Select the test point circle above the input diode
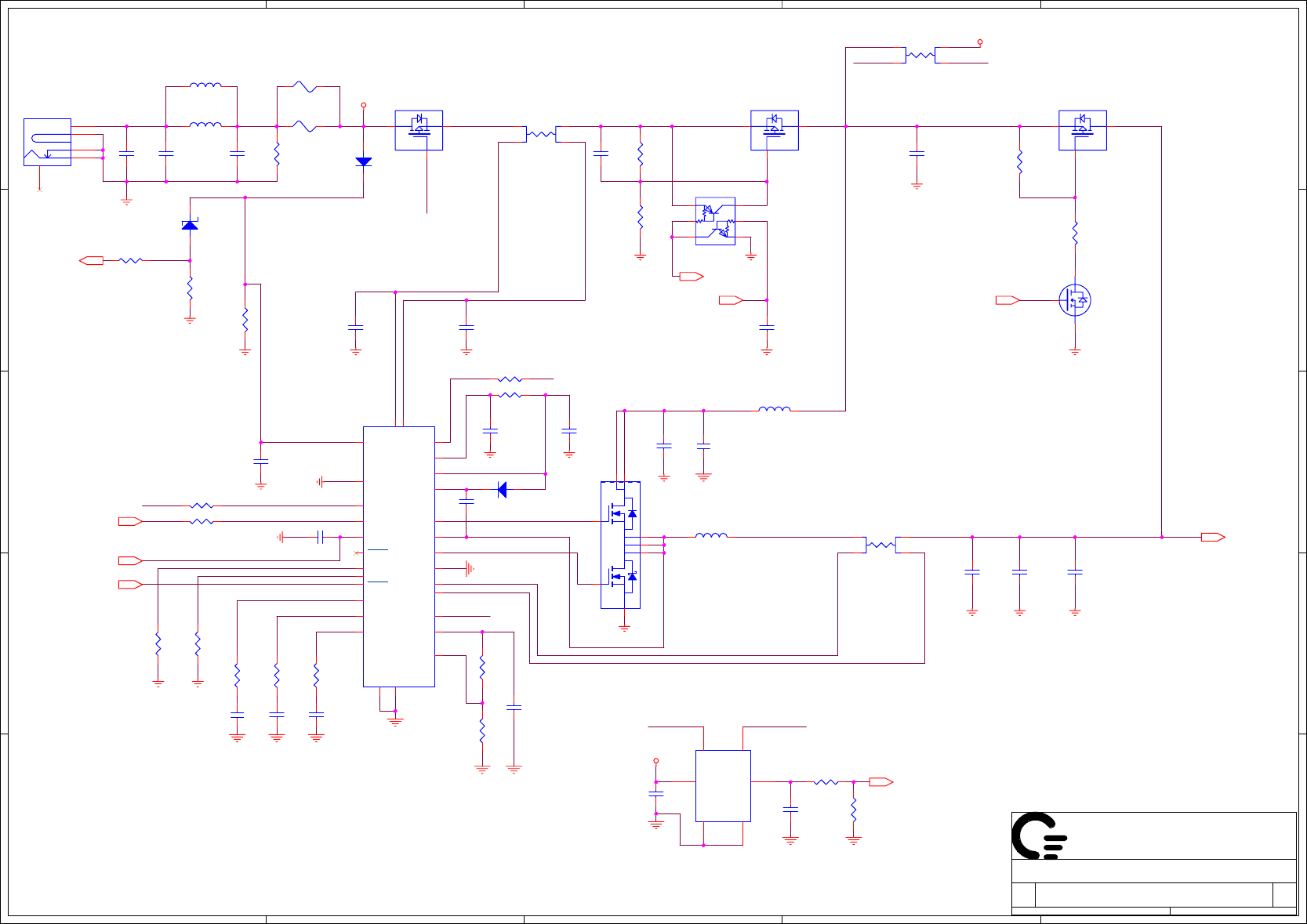Image resolution: width=1307 pixels, height=924 pixels. pos(364,105)
